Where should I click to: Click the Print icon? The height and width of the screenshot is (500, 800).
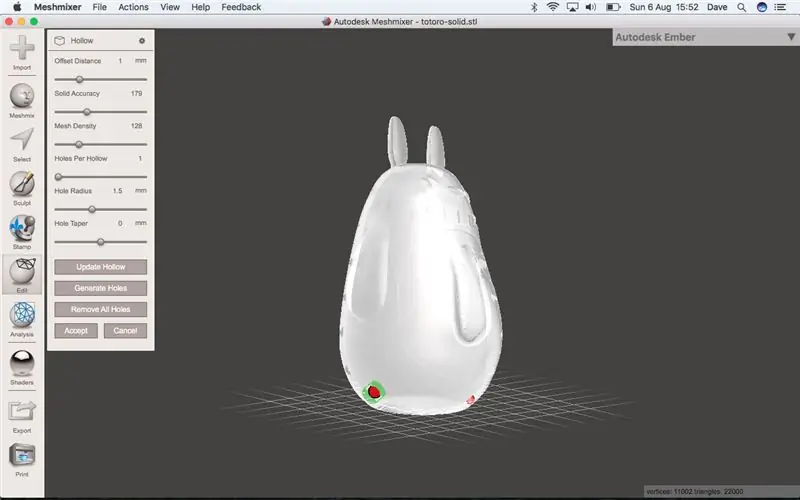pyautogui.click(x=22, y=460)
